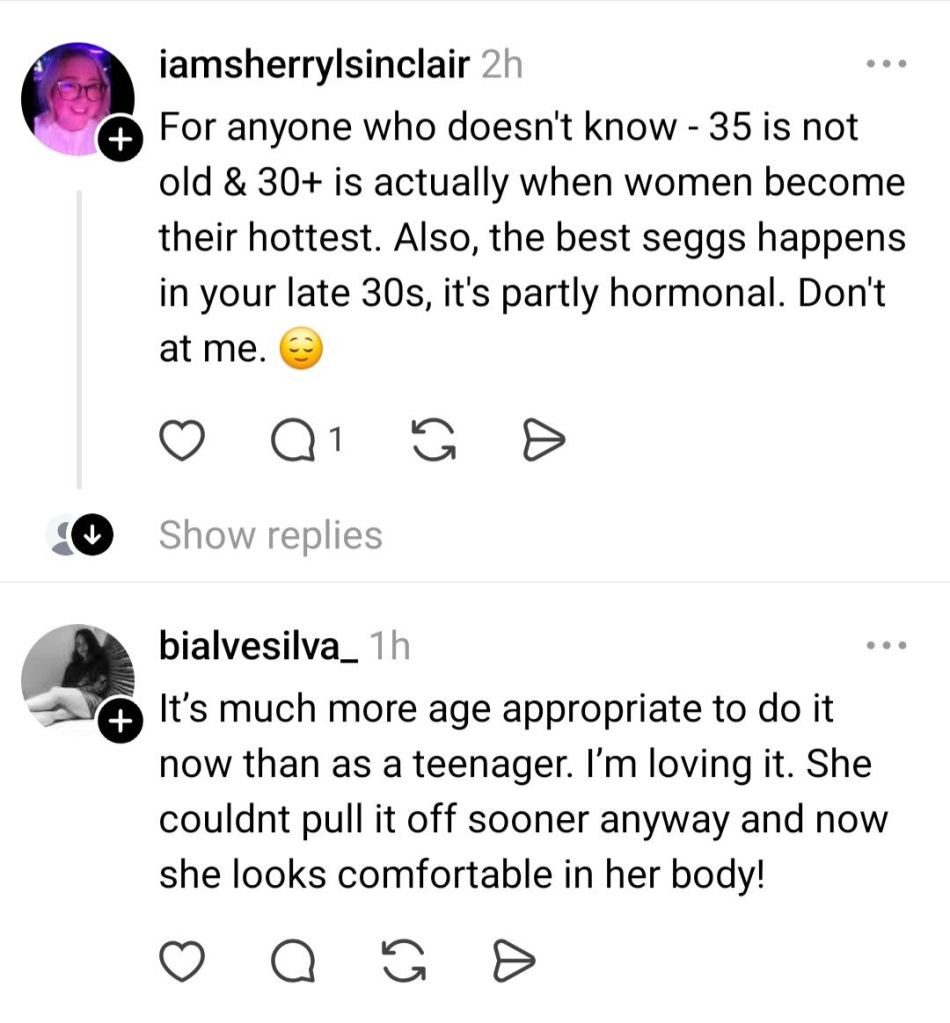The height and width of the screenshot is (1023, 950).
Task: Share iamsherrylsinclair's post via the send icon
Action: (546, 440)
